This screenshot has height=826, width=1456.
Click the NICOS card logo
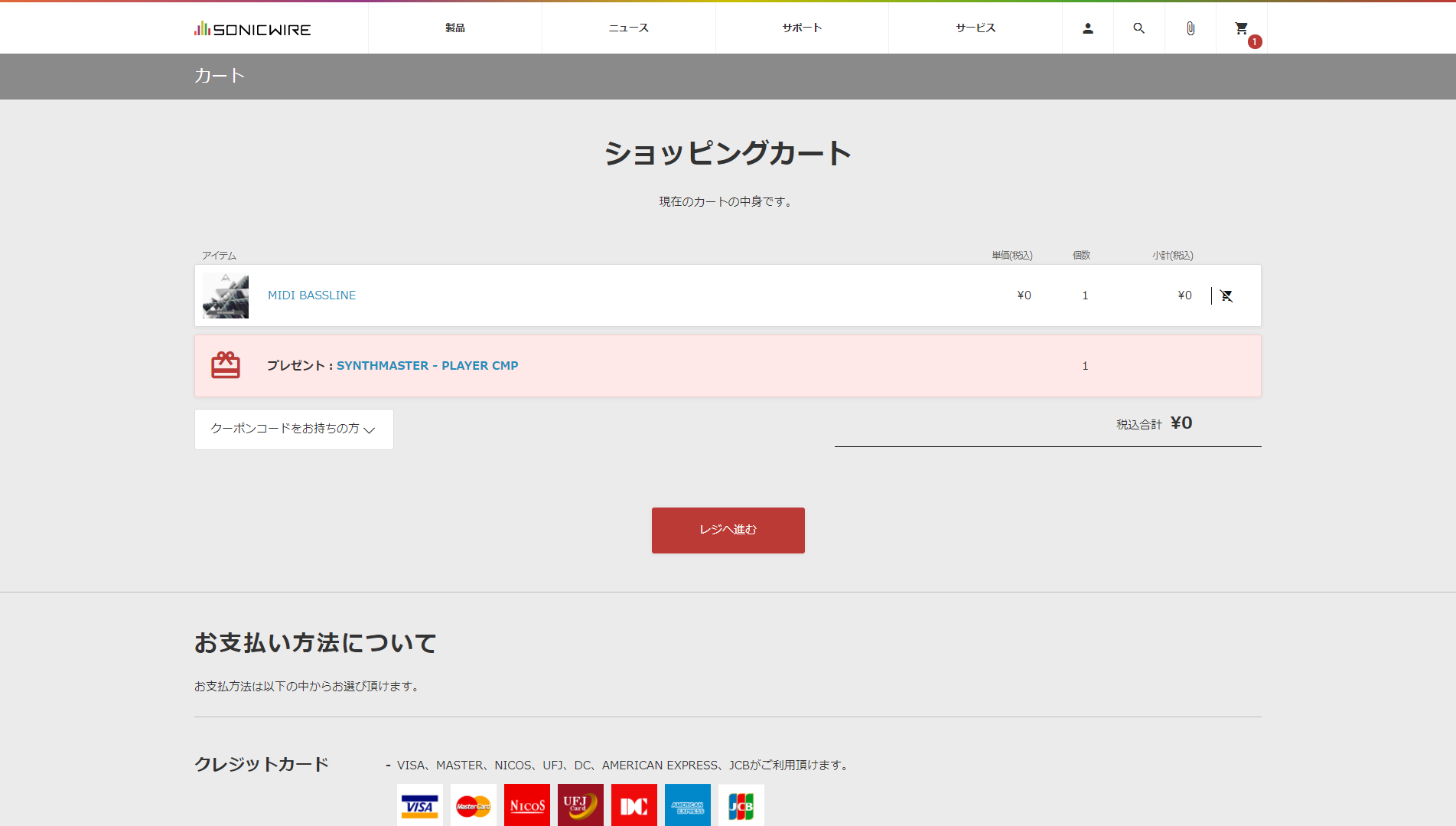526,805
